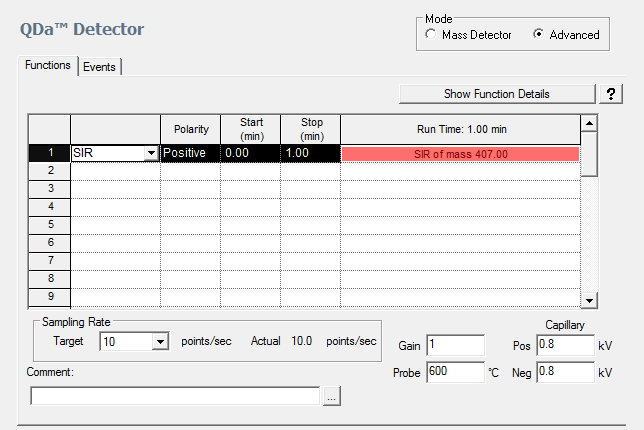Click the Probe temperature input field
This screenshot has width=644, height=430.
point(455,372)
